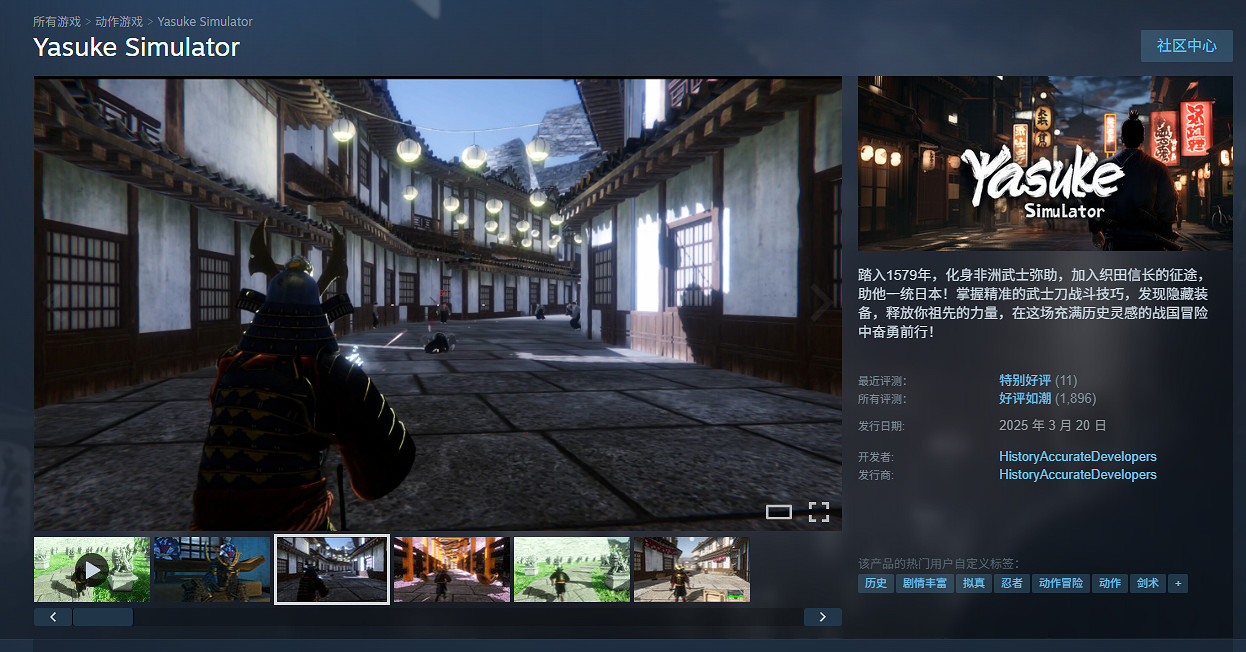Open the 社区中心 community hub

1186,46
